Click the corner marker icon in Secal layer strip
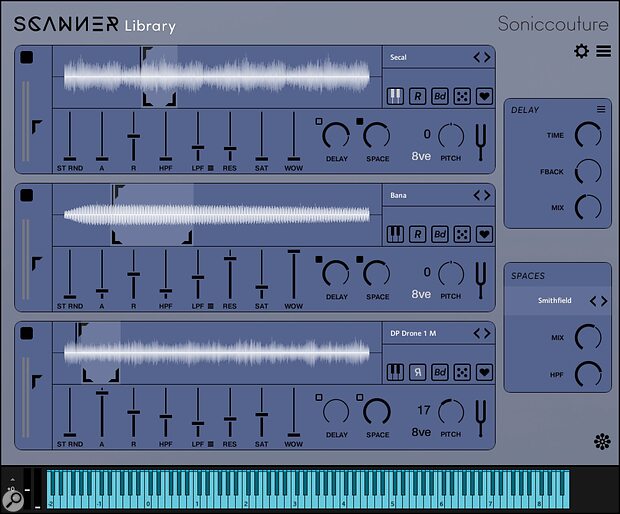The image size is (620, 514). point(37,127)
